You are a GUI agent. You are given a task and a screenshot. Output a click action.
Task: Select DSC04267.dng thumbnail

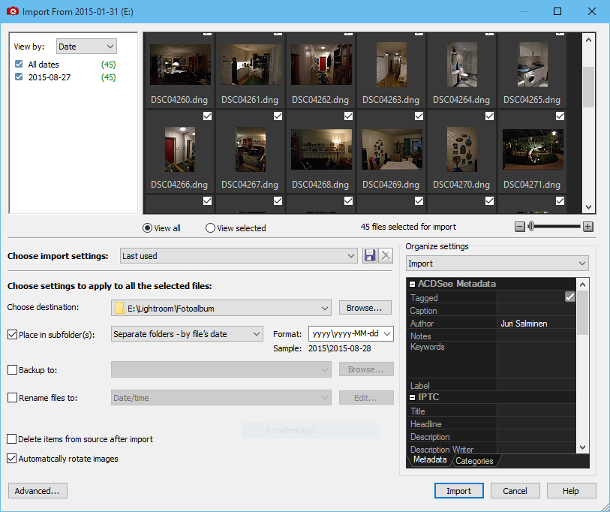(x=251, y=149)
